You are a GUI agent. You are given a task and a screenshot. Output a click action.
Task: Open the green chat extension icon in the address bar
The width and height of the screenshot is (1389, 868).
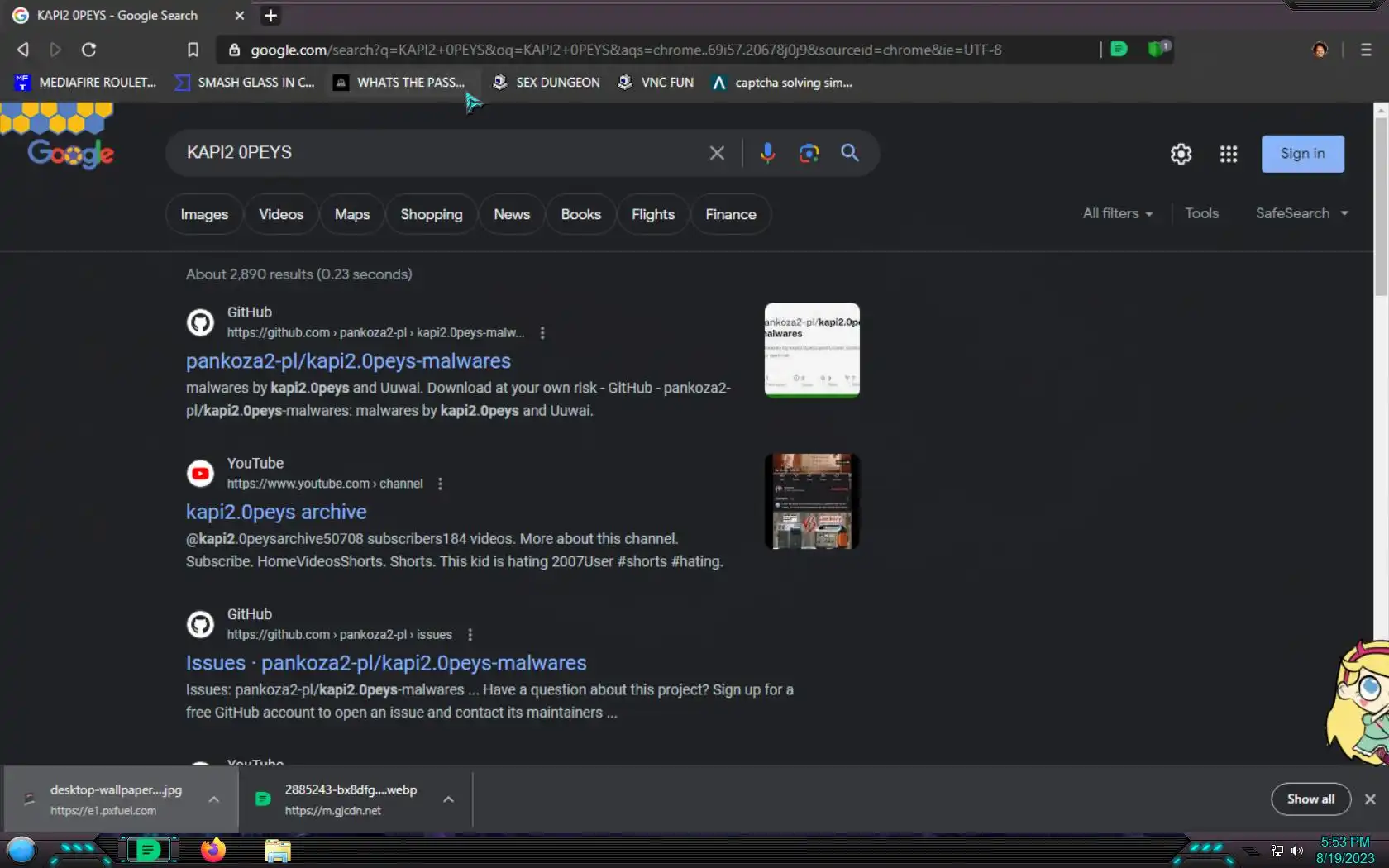coord(1119,50)
